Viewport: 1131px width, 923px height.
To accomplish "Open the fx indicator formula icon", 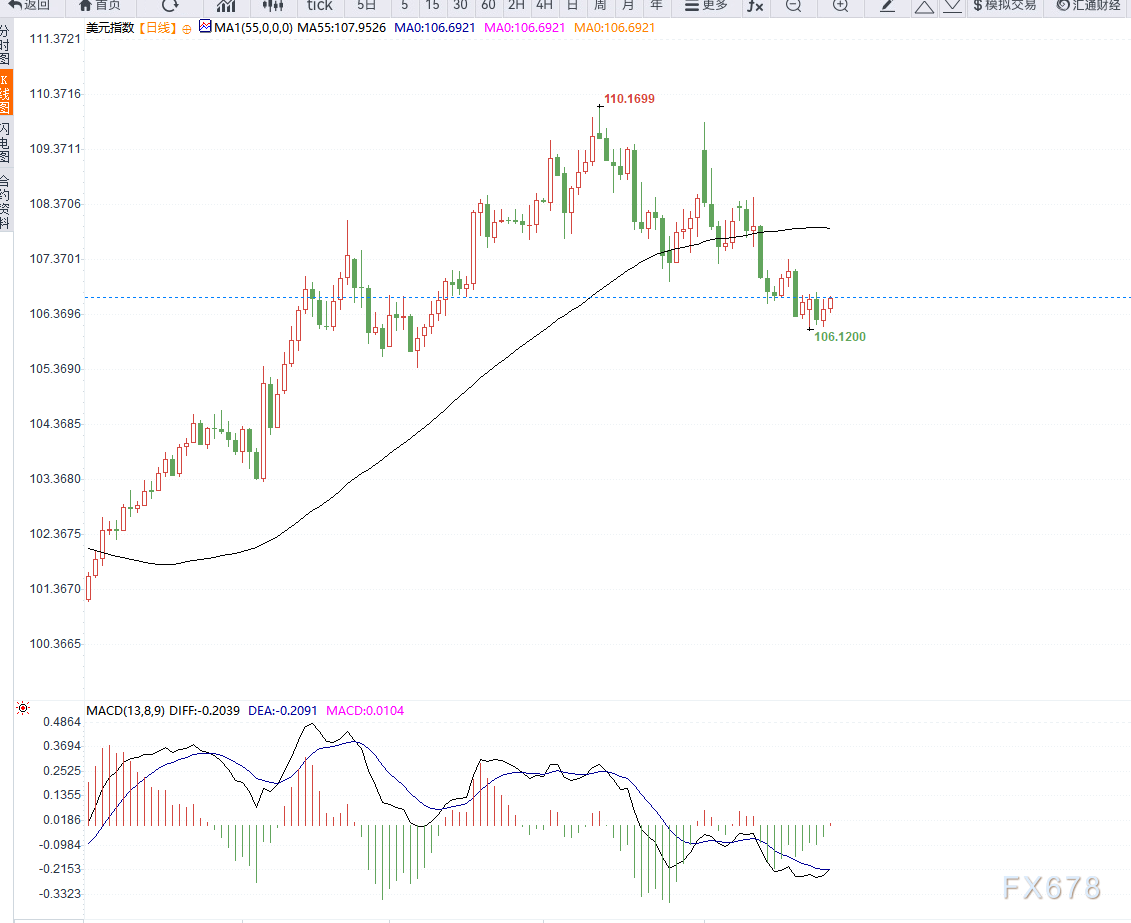I will pos(755,6).
